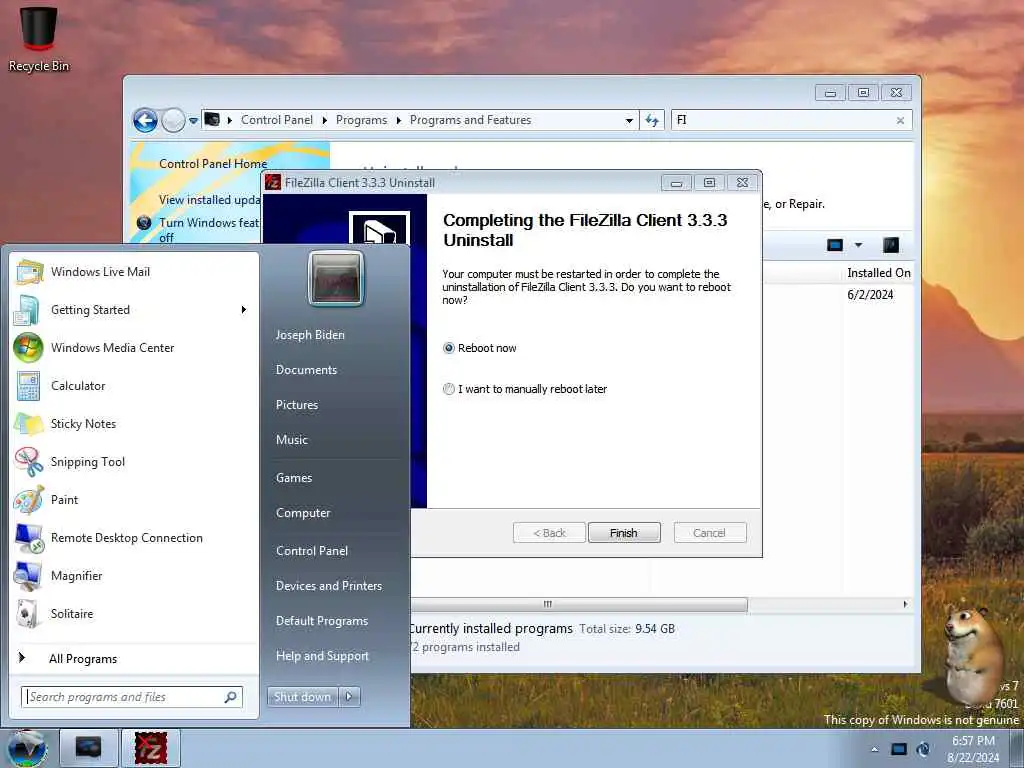Clear the FI search box text
Screen dimensions: 1024x768
(x=900, y=120)
